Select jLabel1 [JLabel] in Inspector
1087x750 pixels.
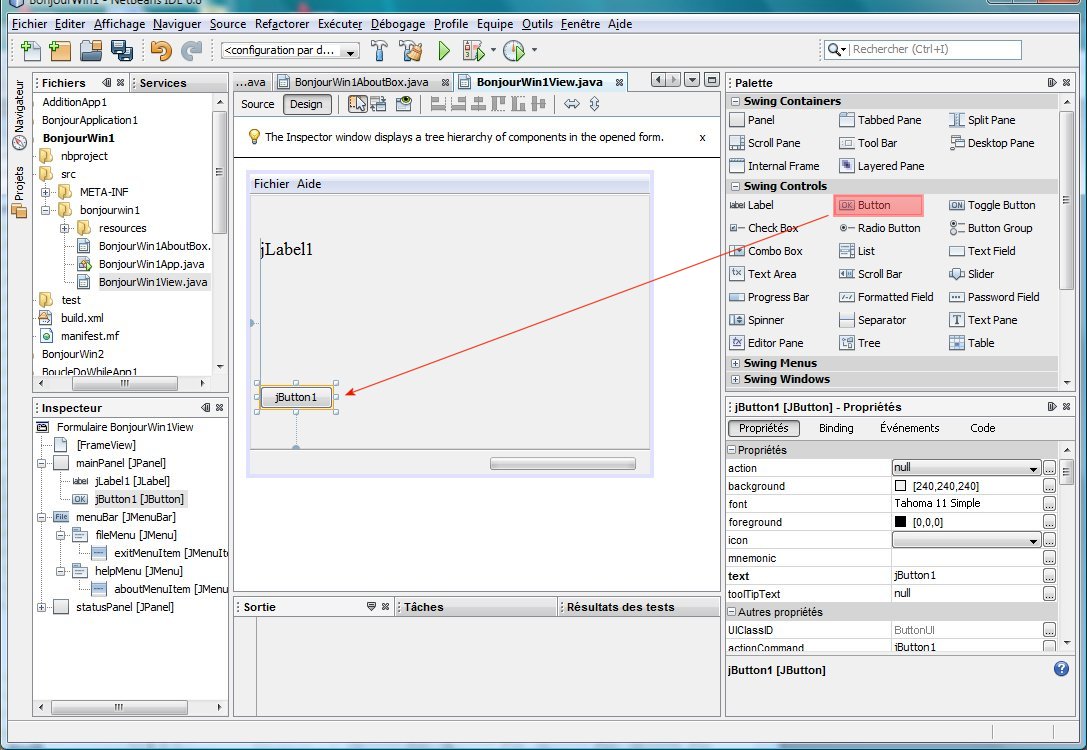coord(132,481)
